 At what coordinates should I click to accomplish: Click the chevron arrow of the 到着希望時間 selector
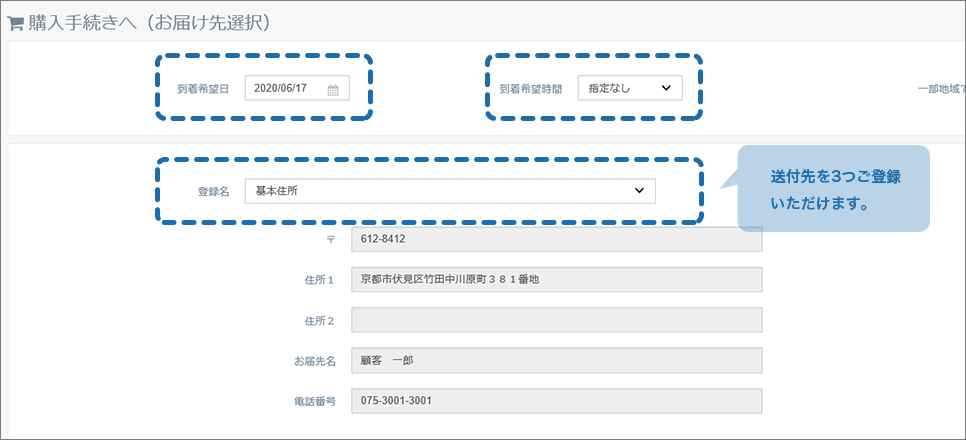pos(665,88)
